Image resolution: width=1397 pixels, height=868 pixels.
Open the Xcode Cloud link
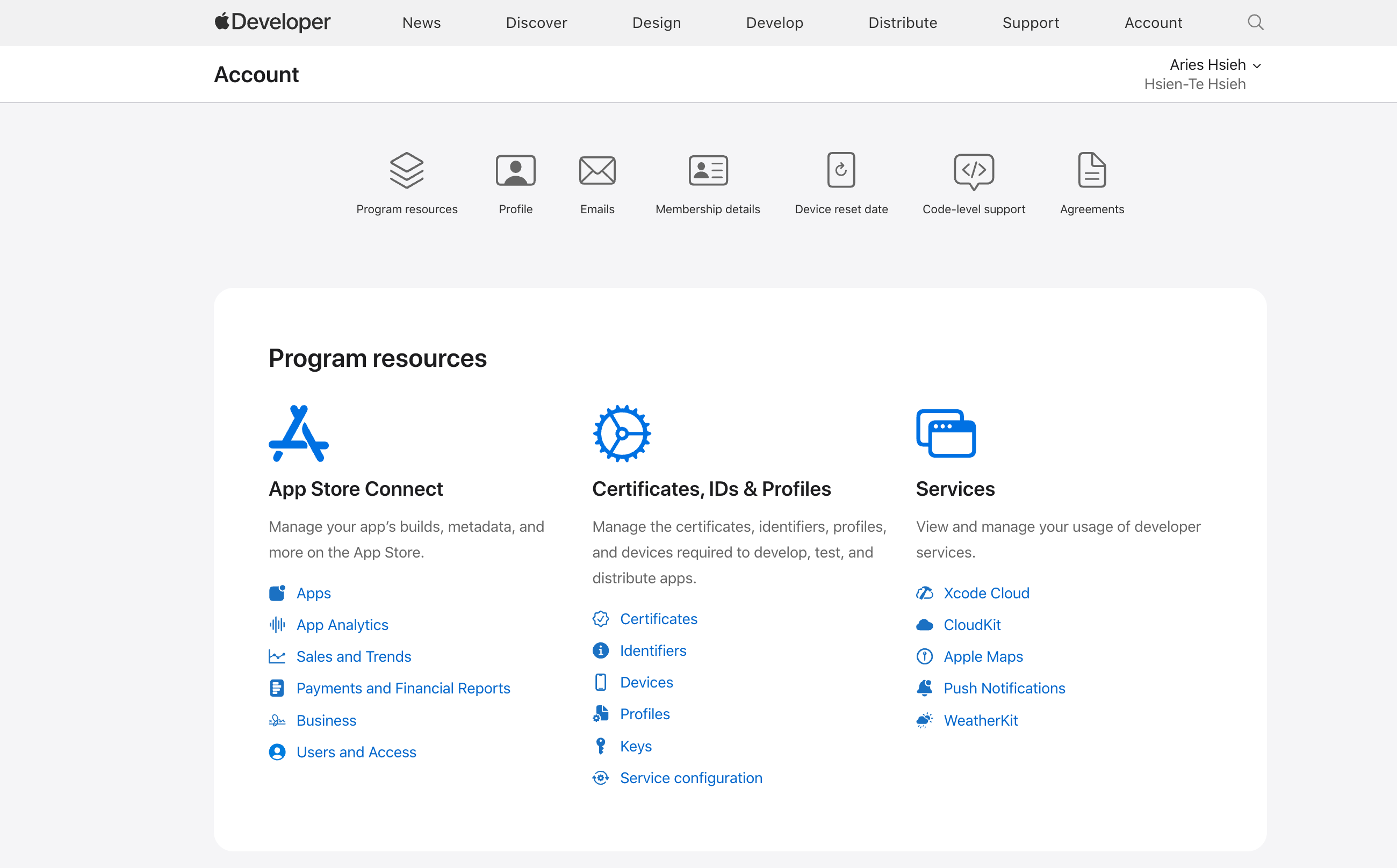click(986, 593)
